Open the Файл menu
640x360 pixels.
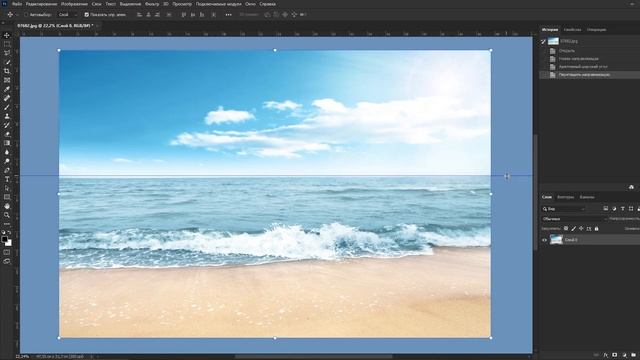17,4
